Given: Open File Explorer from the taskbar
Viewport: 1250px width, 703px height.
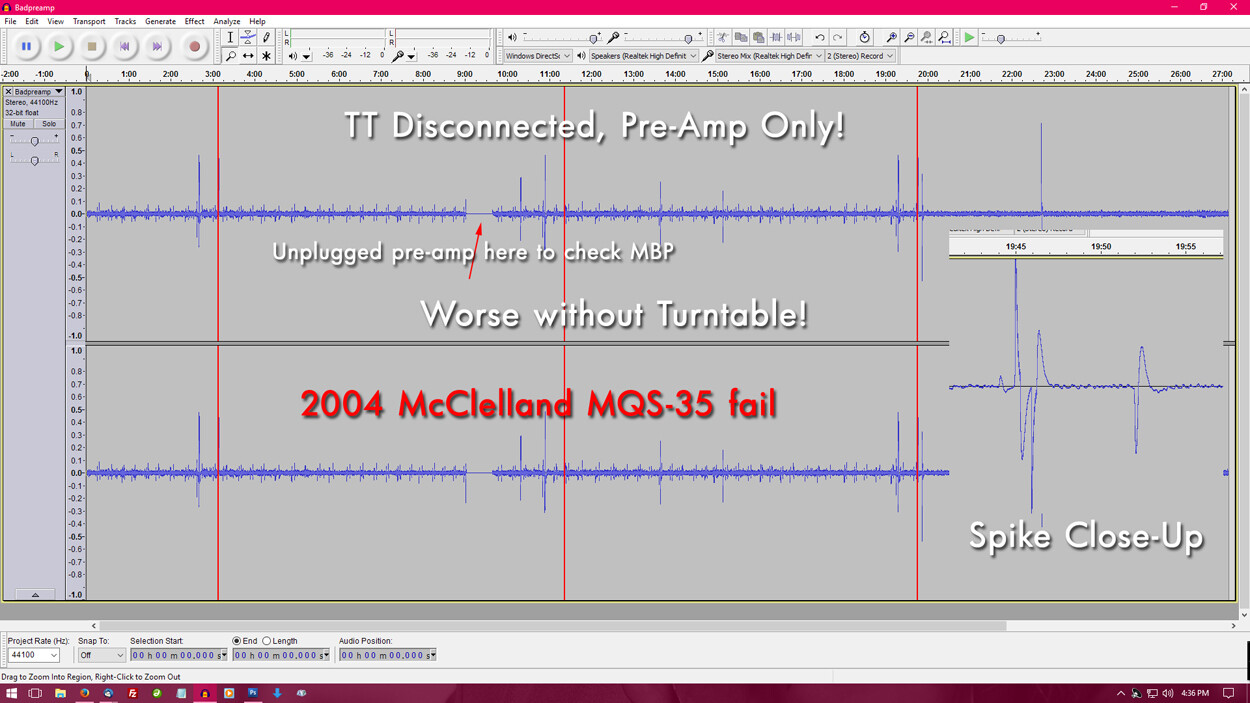Looking at the screenshot, I should point(60,693).
